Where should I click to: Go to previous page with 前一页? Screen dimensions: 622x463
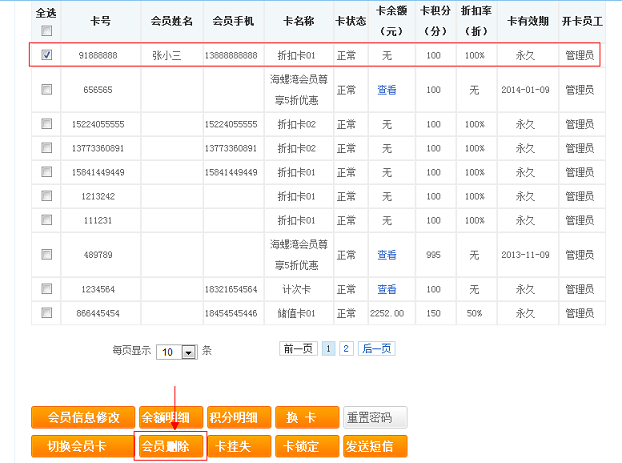point(299,349)
